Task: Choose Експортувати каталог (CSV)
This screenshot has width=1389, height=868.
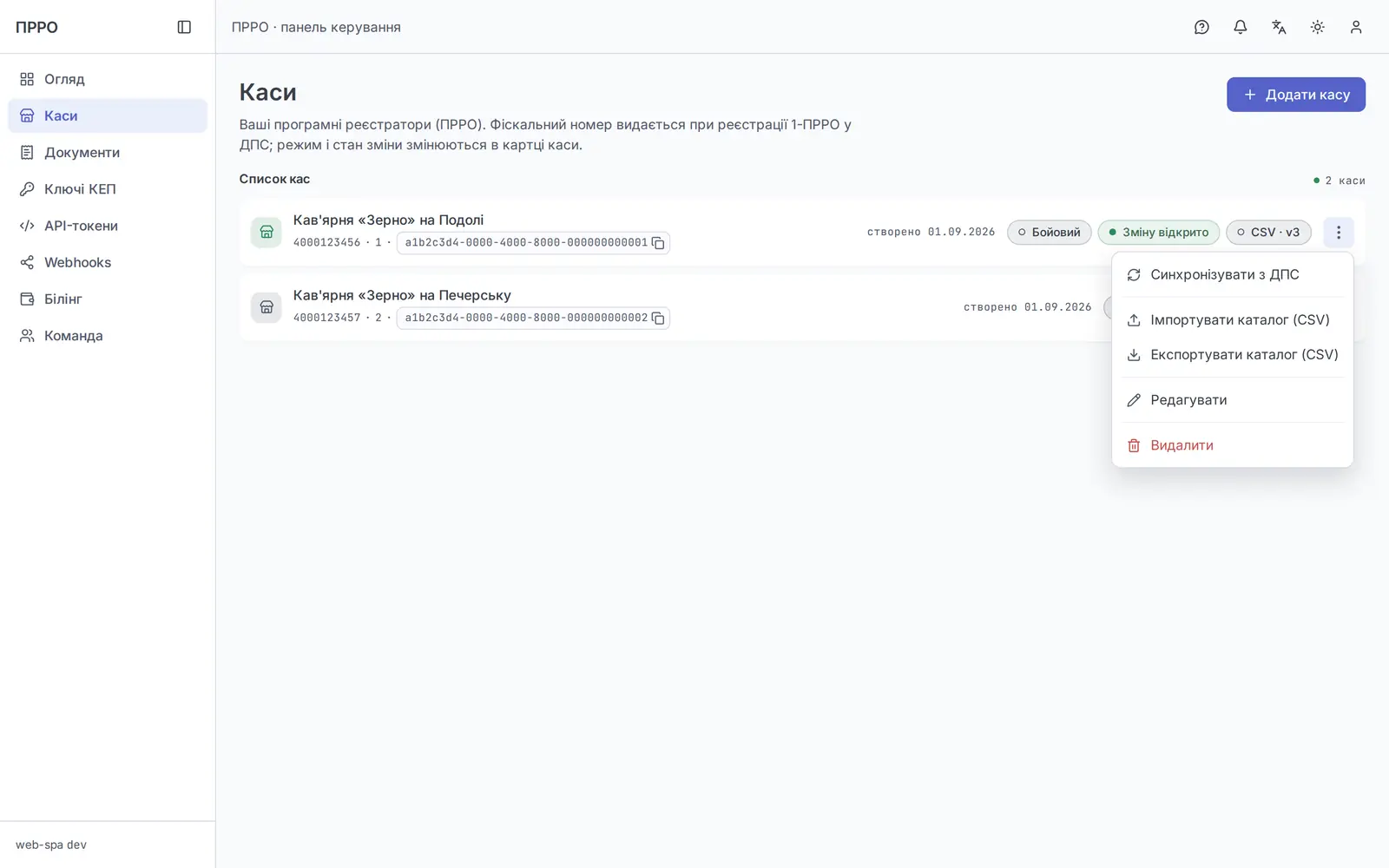Action: (x=1232, y=354)
